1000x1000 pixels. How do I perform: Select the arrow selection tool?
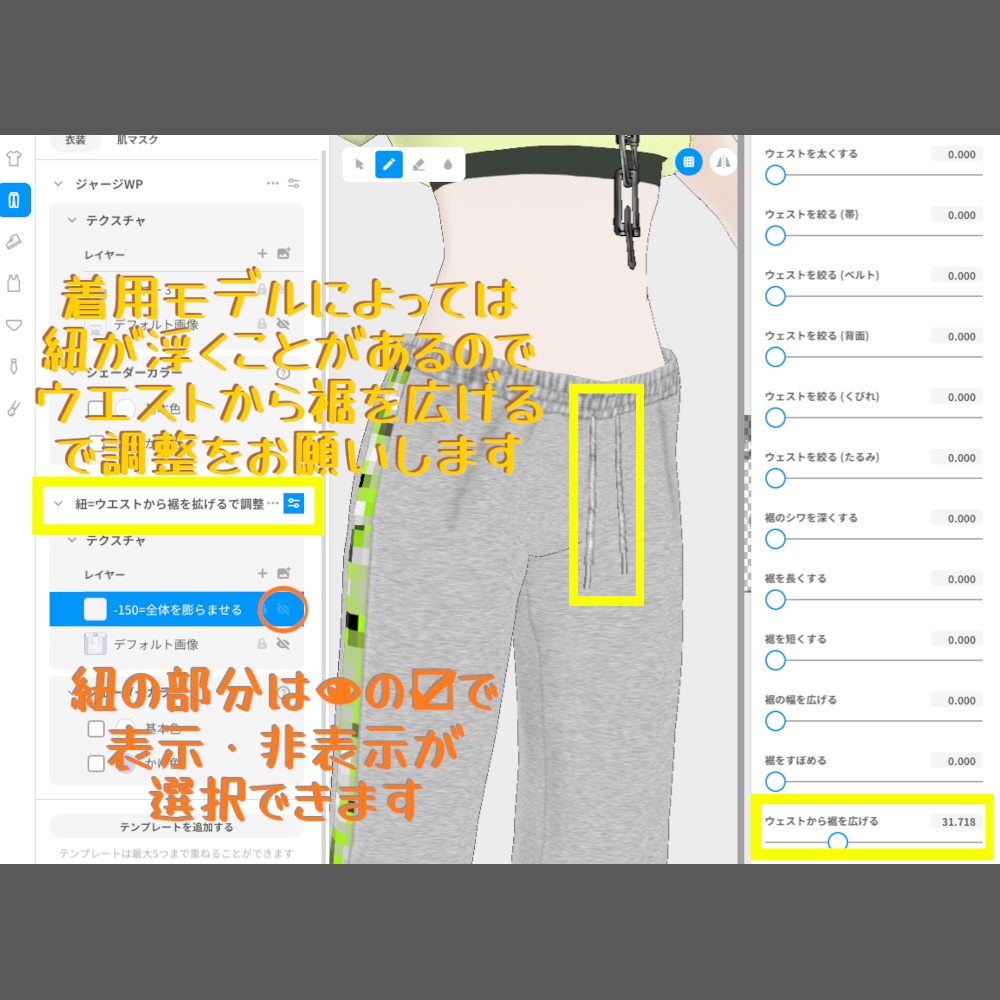pyautogui.click(x=359, y=164)
